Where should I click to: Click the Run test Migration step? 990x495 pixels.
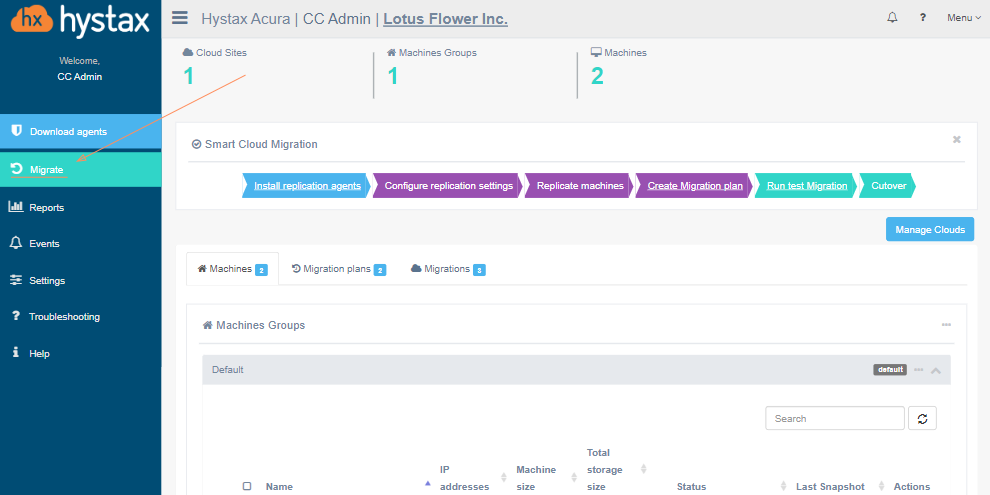[806, 186]
